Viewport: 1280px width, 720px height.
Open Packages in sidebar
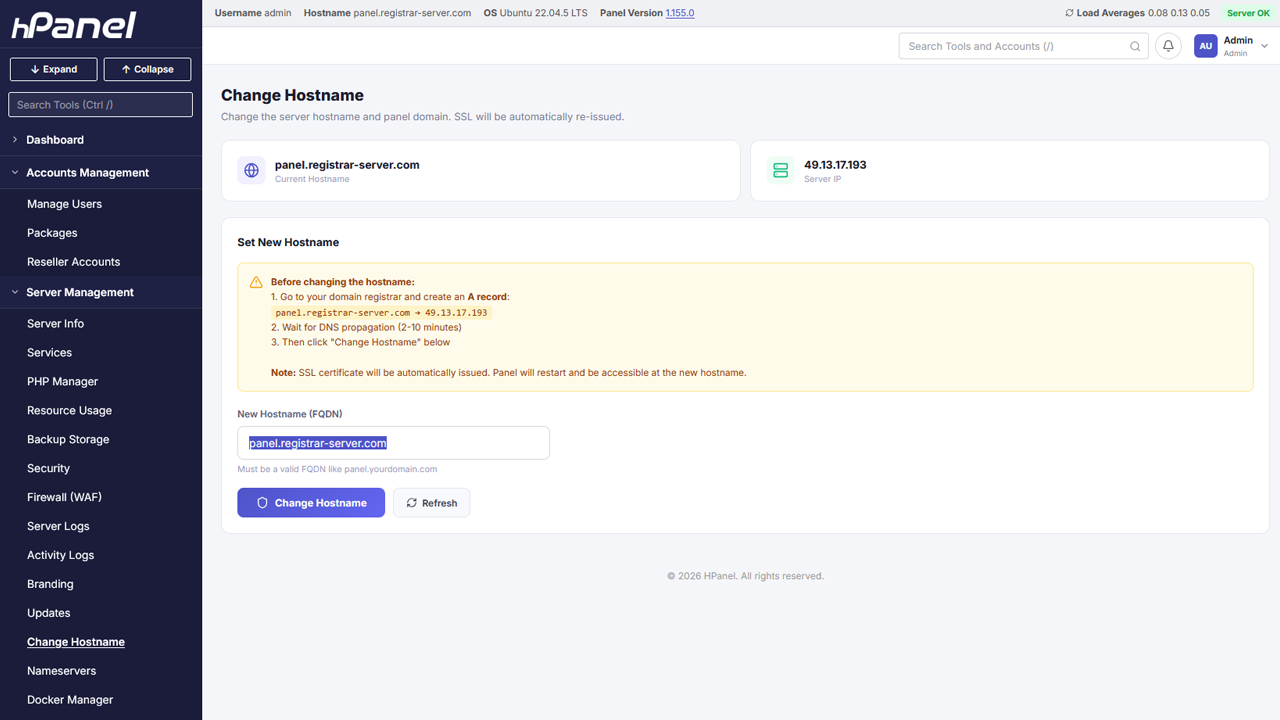coord(52,233)
